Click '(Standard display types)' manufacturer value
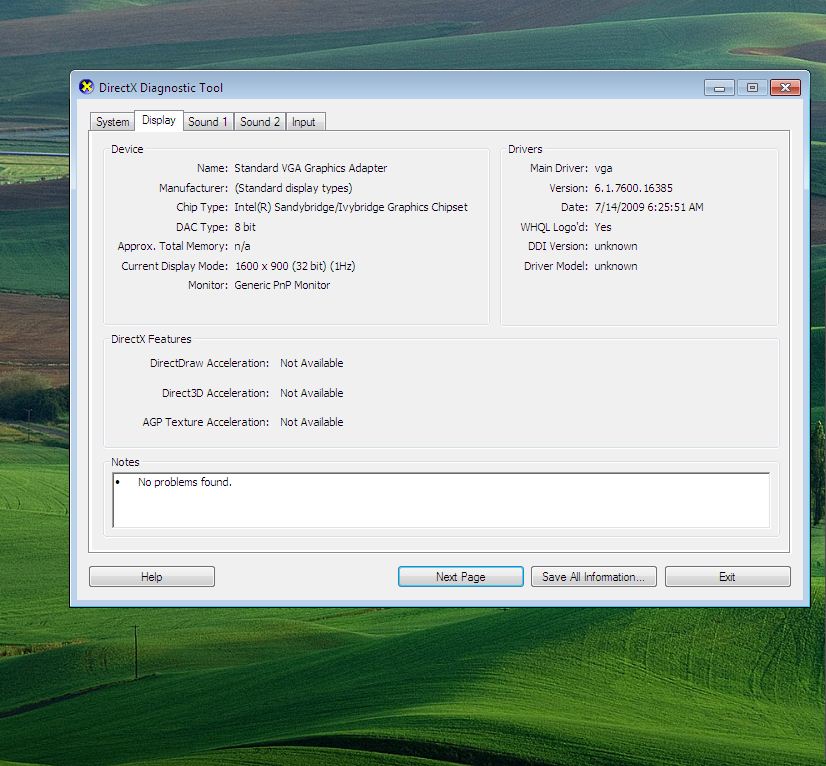The image size is (826, 766). coord(293,188)
